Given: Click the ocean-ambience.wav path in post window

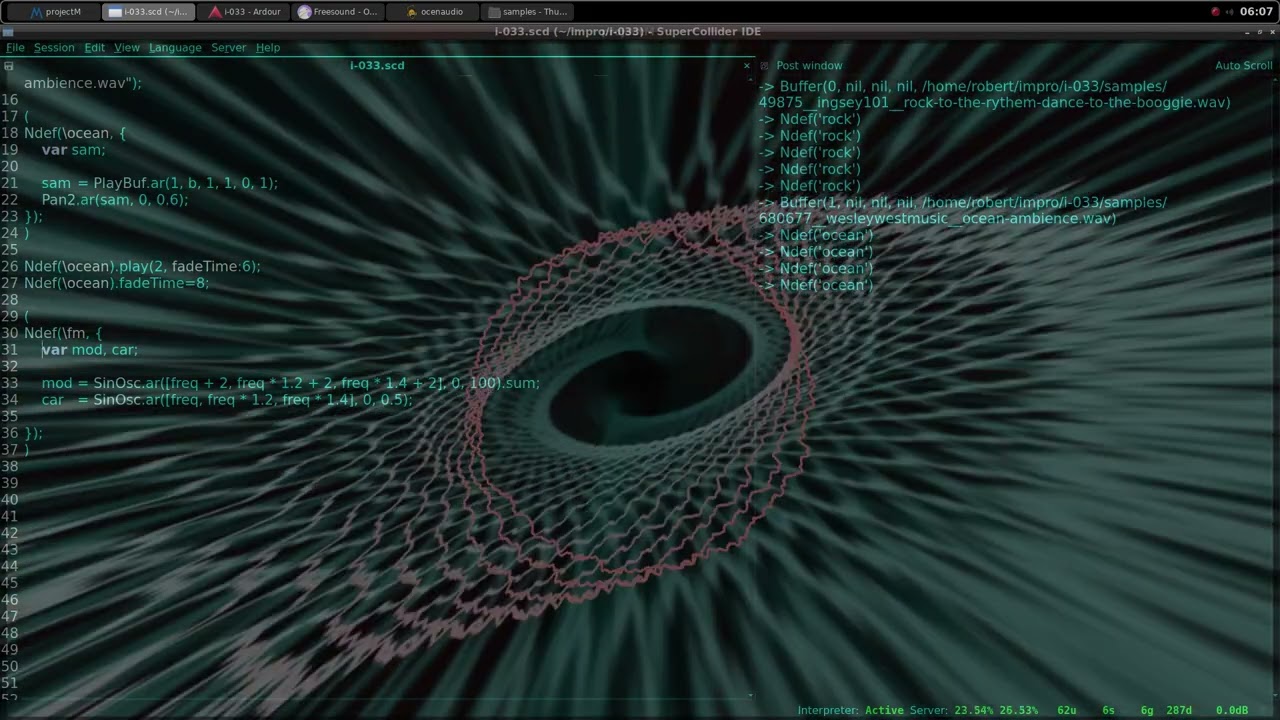Looking at the screenshot, I should pyautogui.click(x=937, y=218).
